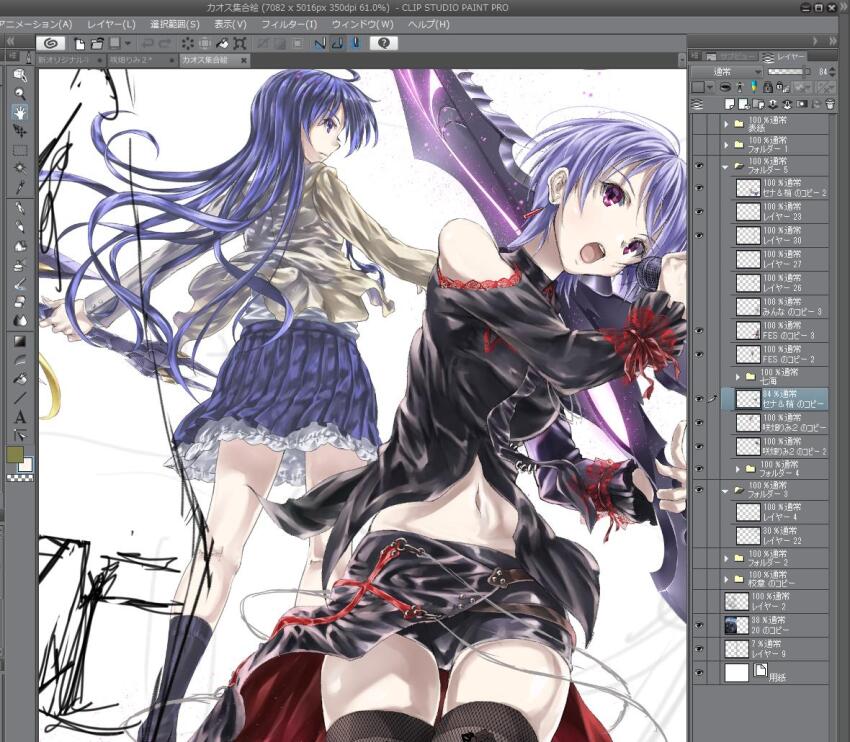Hide the フォルダー 5 folder with its eye
The image size is (850, 742).
tap(699, 165)
